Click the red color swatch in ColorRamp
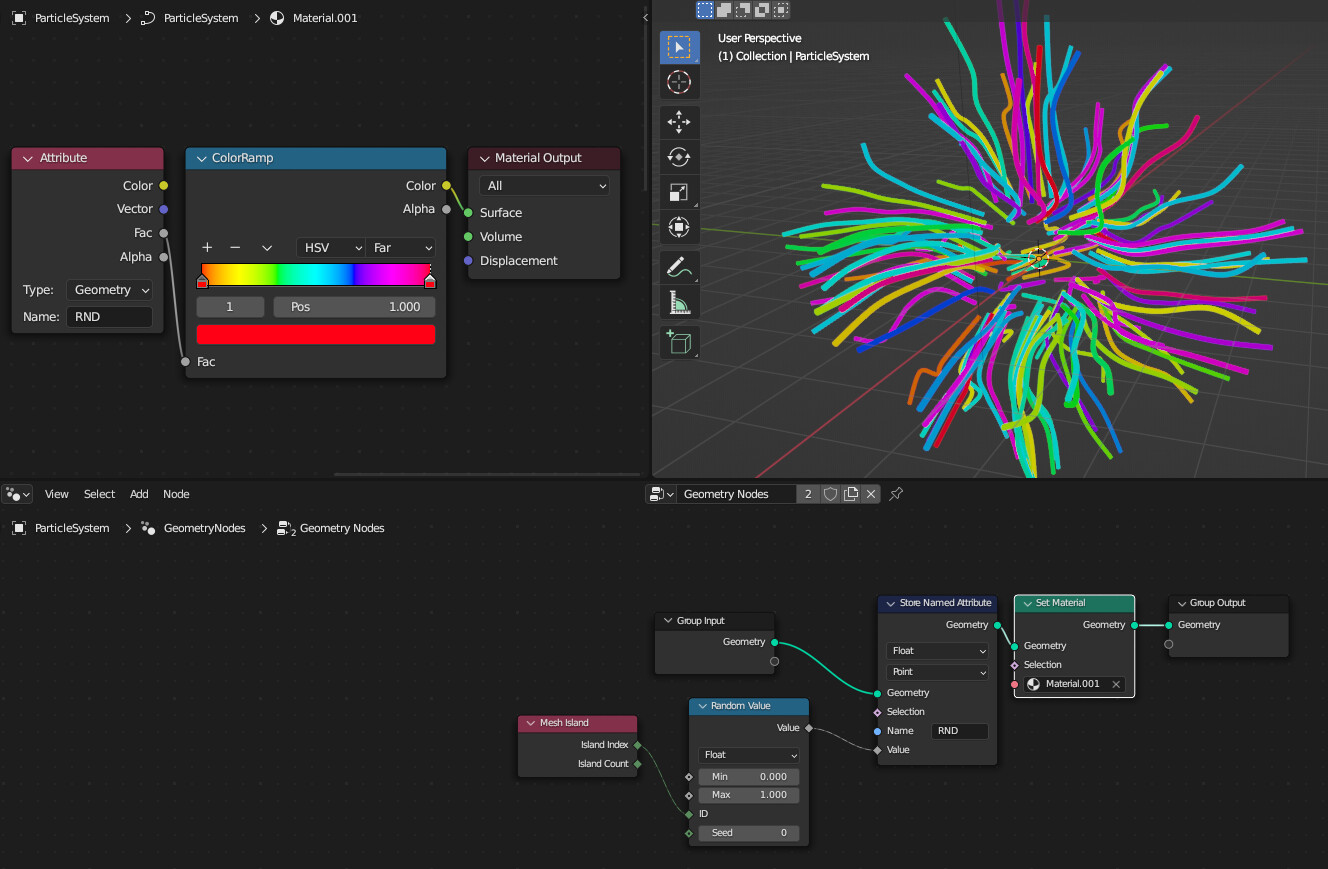Image resolution: width=1328 pixels, height=869 pixels. (316, 334)
